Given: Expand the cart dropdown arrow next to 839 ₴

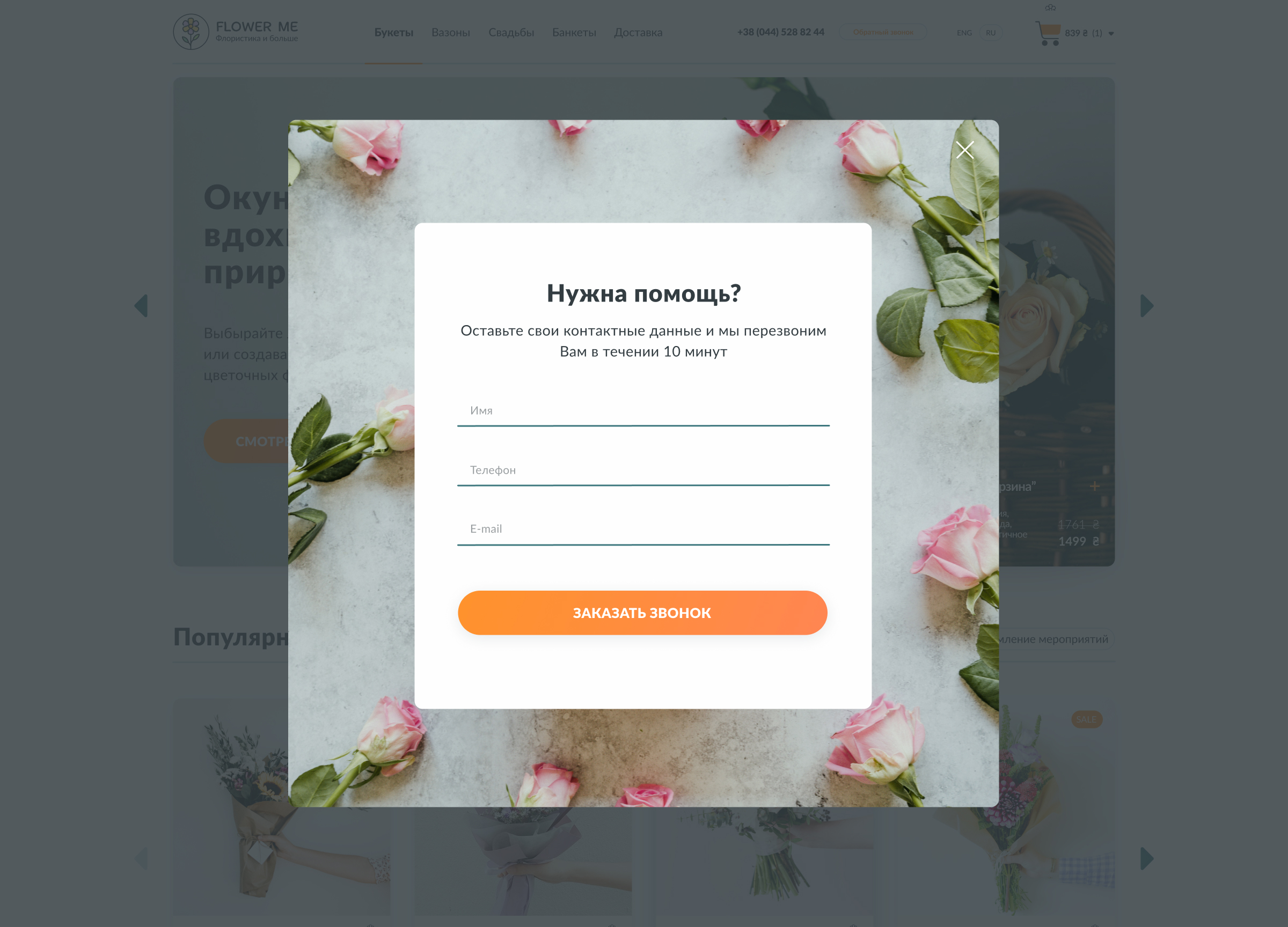Looking at the screenshot, I should pos(1111,33).
